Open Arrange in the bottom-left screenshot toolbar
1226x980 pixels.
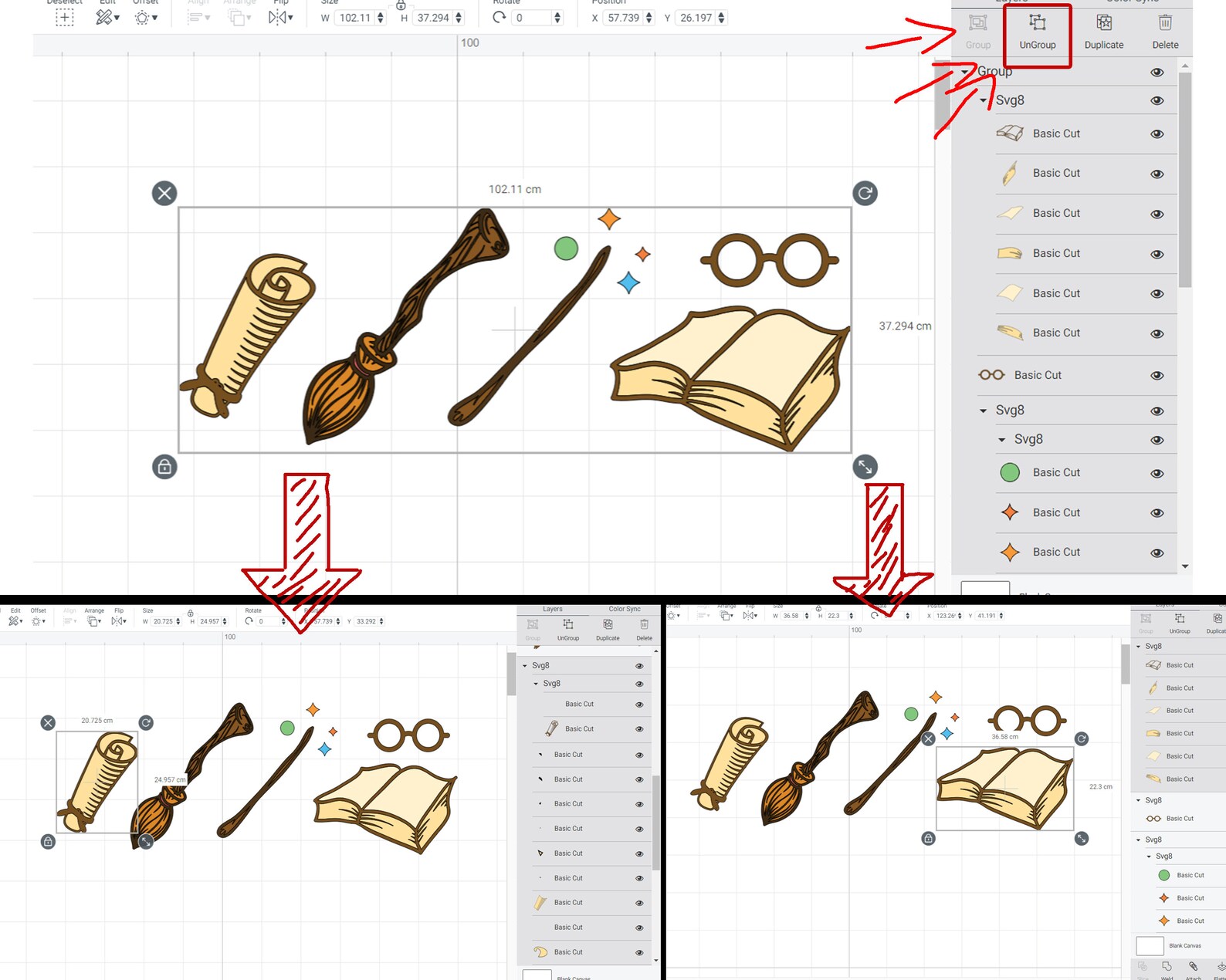pyautogui.click(x=94, y=620)
